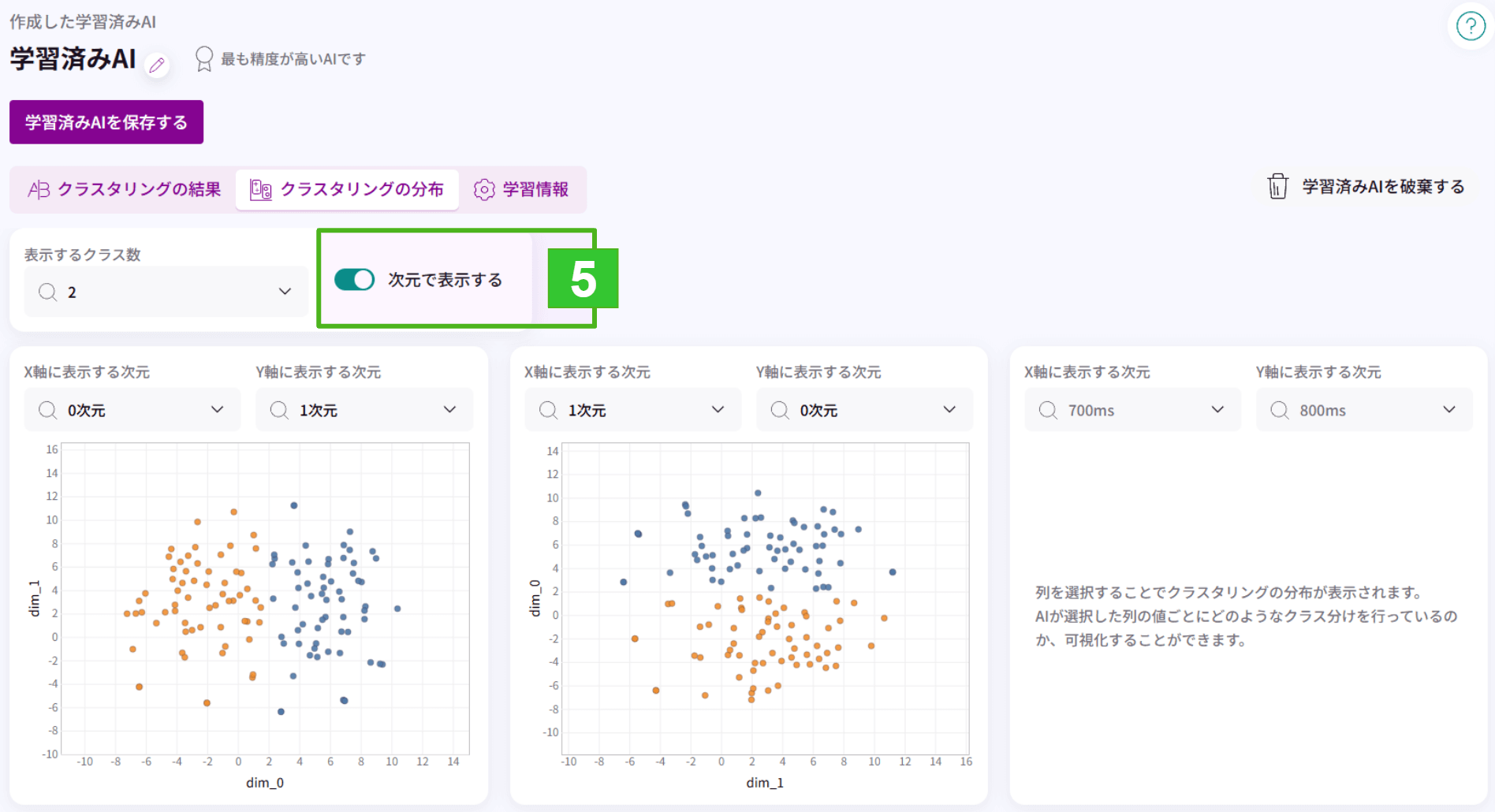Click the AB icon on クラスタリングの結果 tab
1495x812 pixels.
click(39, 189)
